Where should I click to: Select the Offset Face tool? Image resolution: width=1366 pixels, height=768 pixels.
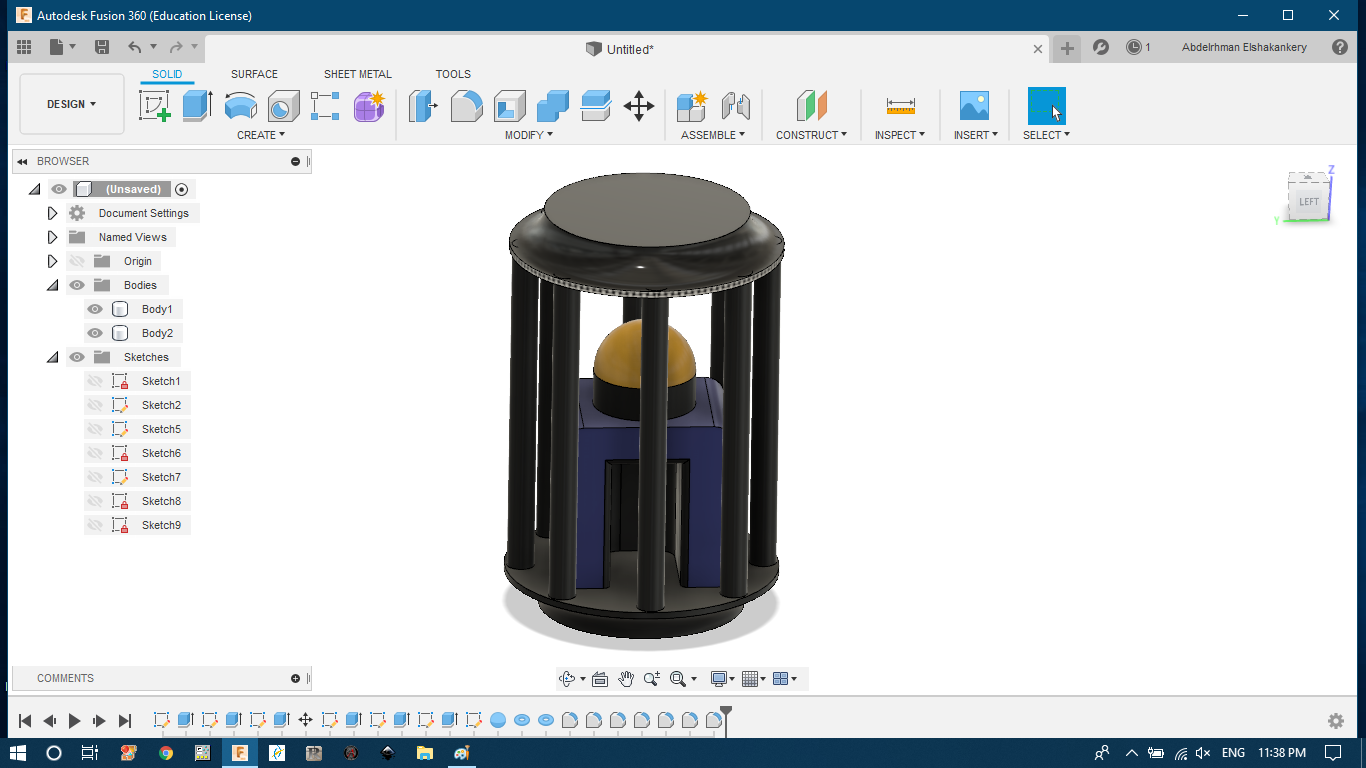[x=595, y=105]
